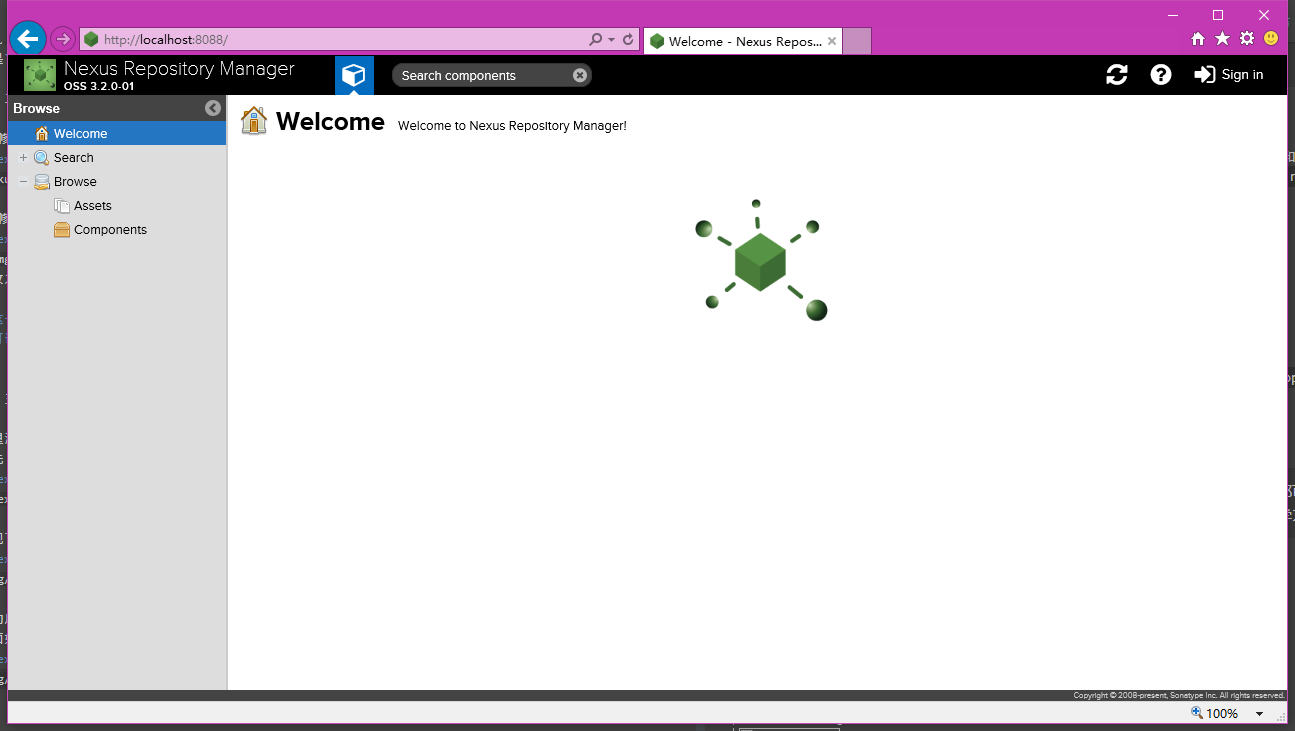Open the address bar dropdown arrow
Viewport: 1295px width, 731px height.
point(611,40)
